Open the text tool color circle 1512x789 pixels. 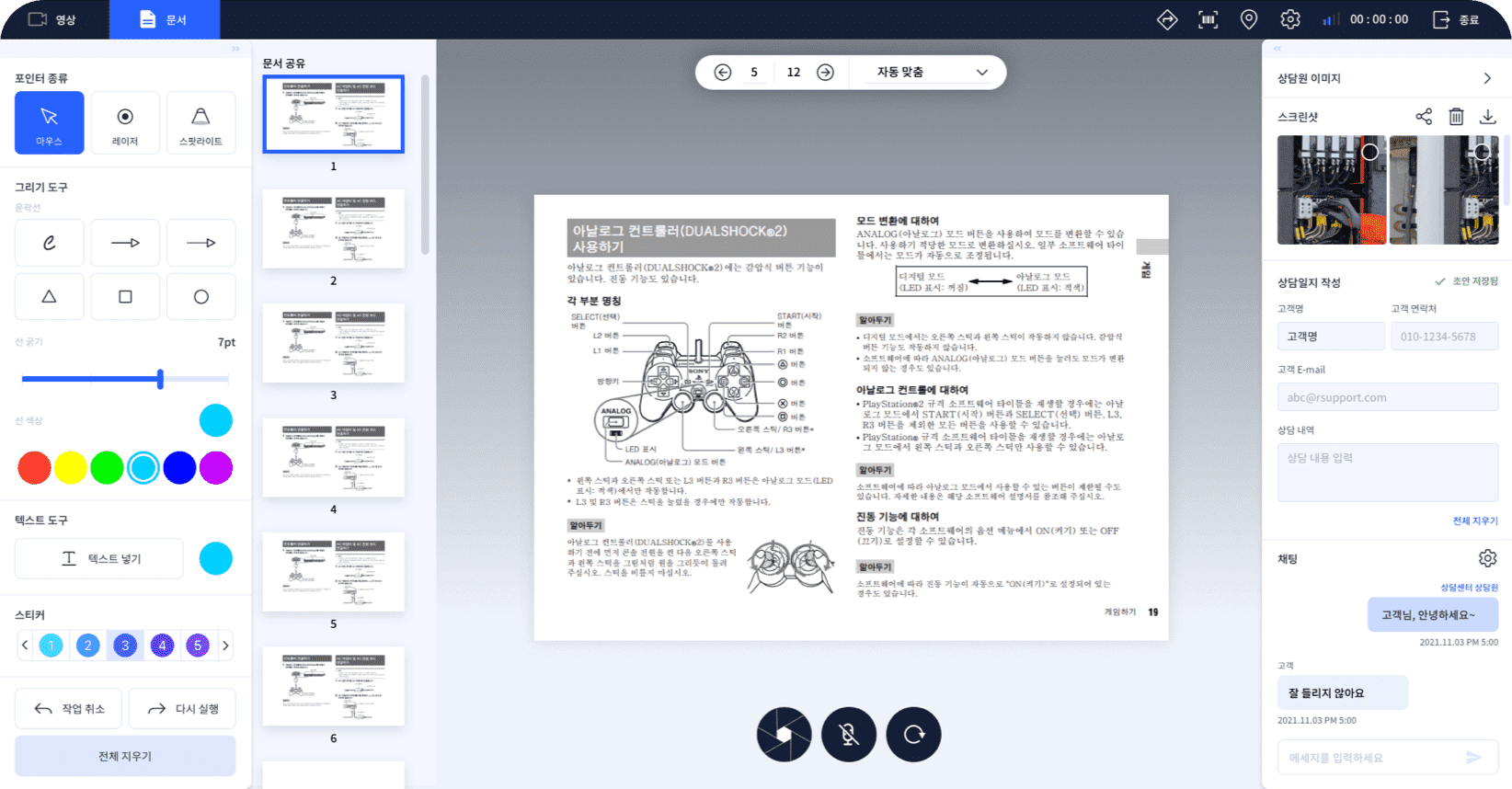pyautogui.click(x=216, y=558)
